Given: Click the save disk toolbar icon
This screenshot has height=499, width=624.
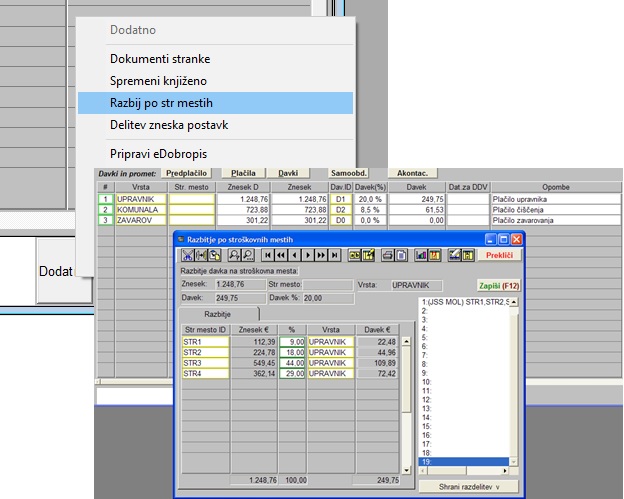Looking at the screenshot, I should 468,255.
